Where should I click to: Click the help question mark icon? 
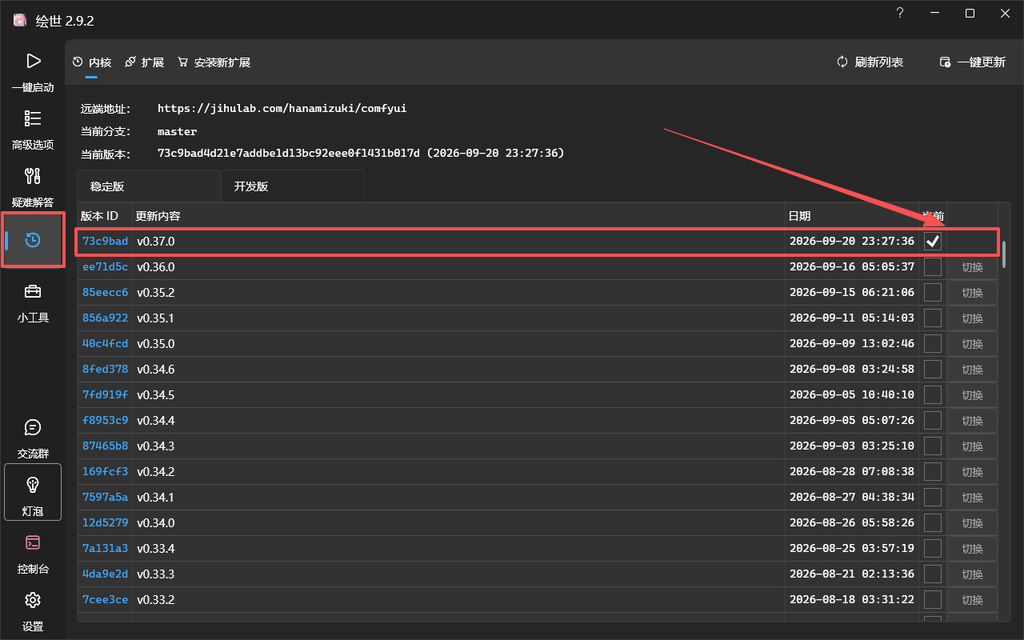click(x=900, y=13)
